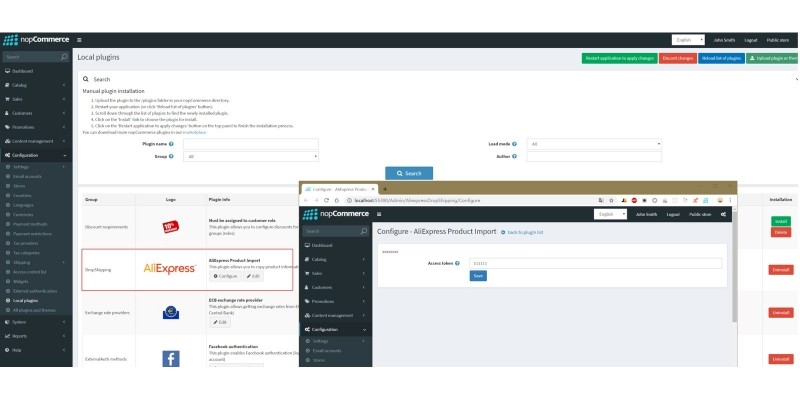This screenshot has height=400, width=800.
Task: Click Edit button for AliExpress plugin
Action: point(253,276)
